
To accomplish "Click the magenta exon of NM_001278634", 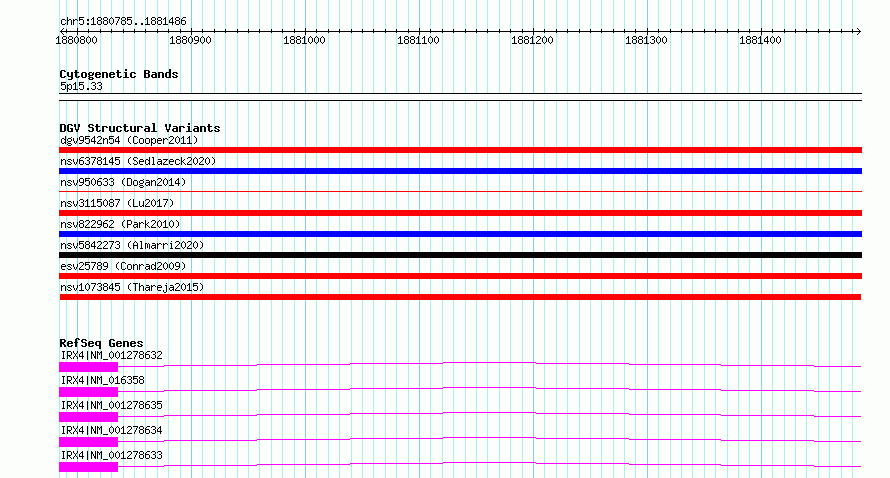I will pyautogui.click(x=89, y=442).
